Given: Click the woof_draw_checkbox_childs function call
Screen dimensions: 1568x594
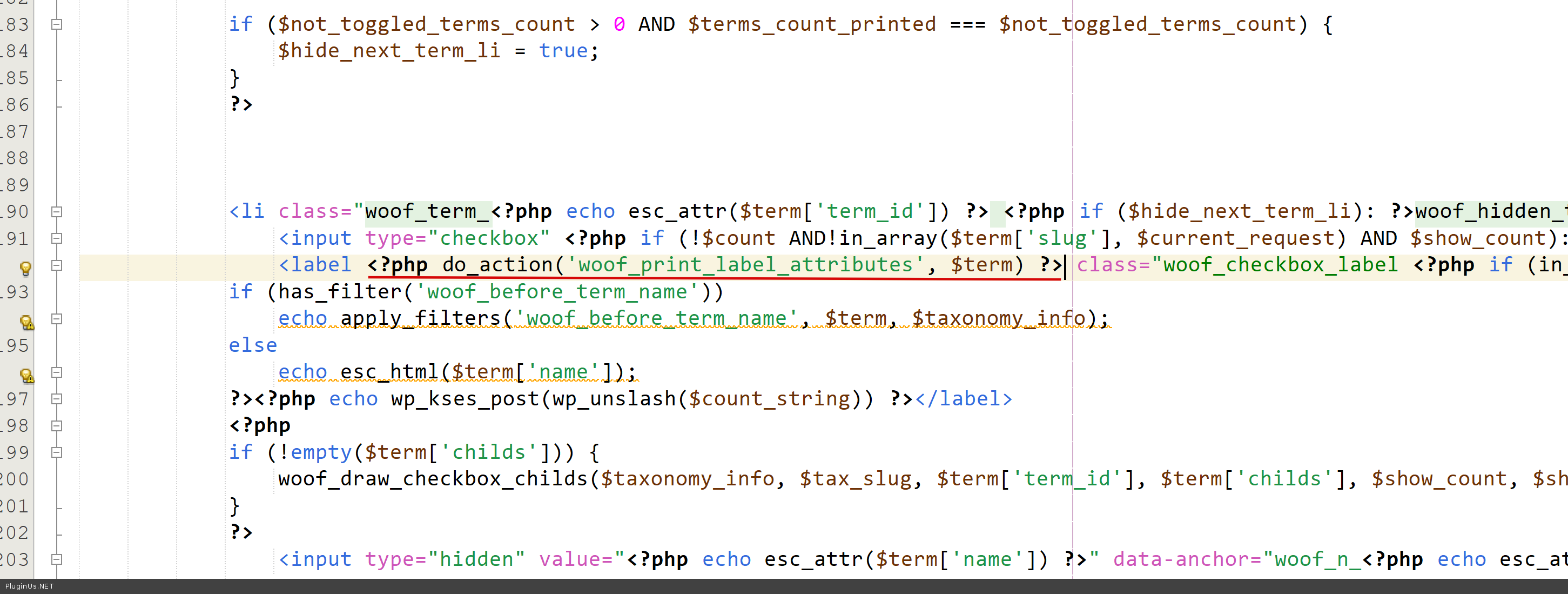Looking at the screenshot, I should 432,479.
